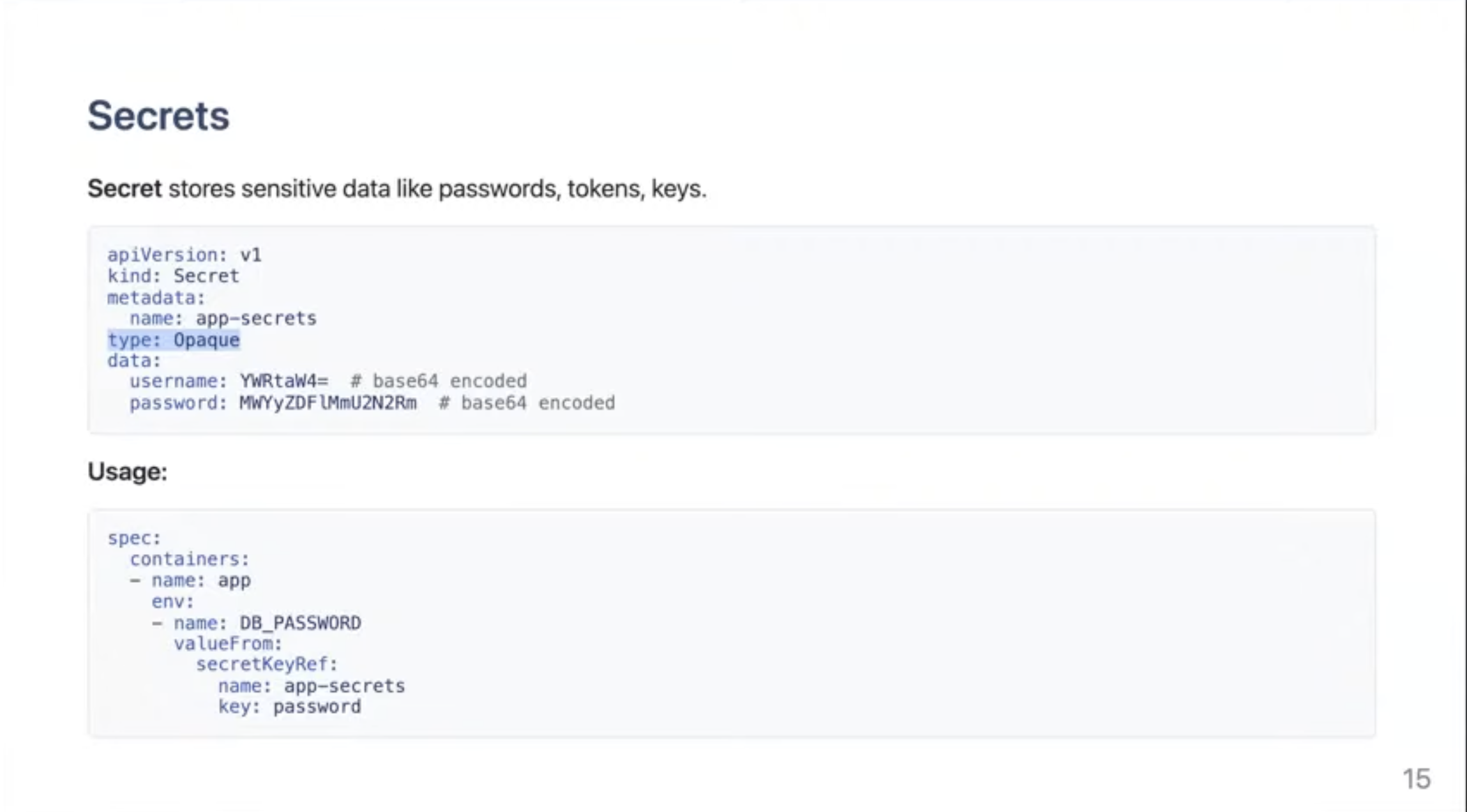The width and height of the screenshot is (1467, 812).
Task: Click the "kind: Secret" code line
Action: pos(173,276)
